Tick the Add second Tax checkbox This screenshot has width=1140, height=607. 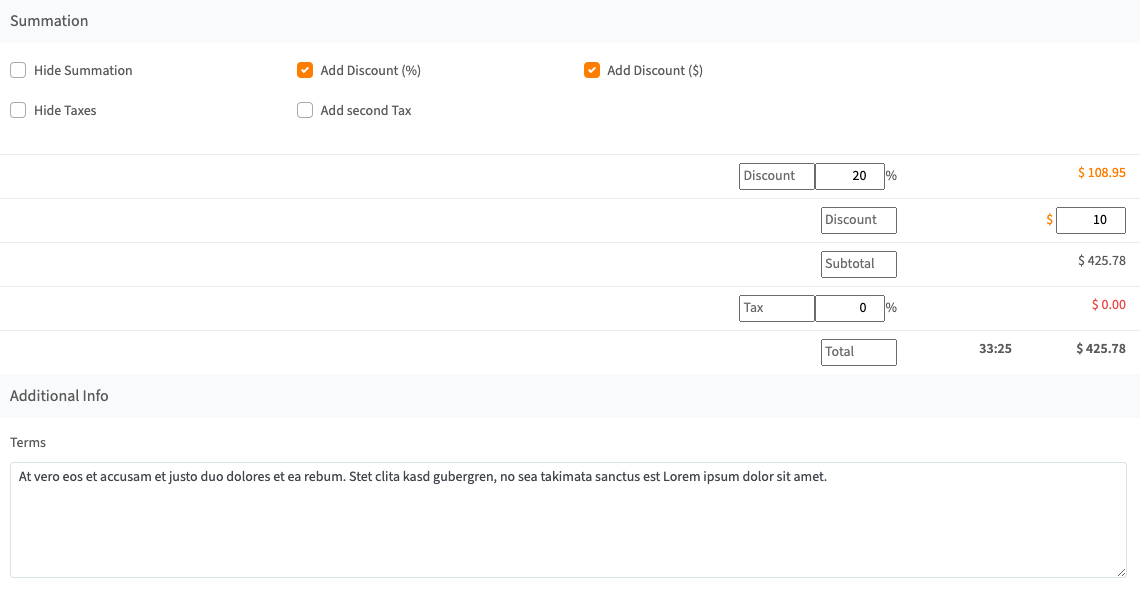click(305, 110)
